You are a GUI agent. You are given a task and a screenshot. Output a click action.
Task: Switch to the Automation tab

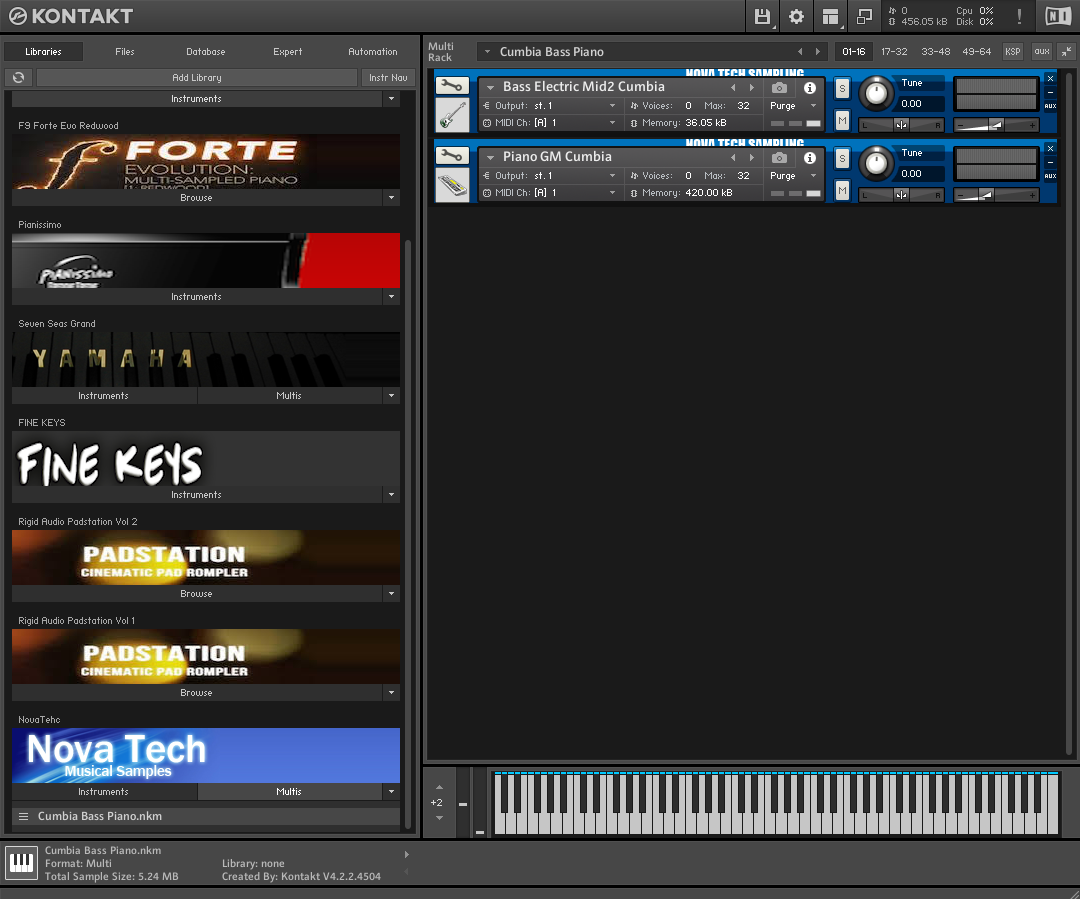373,52
